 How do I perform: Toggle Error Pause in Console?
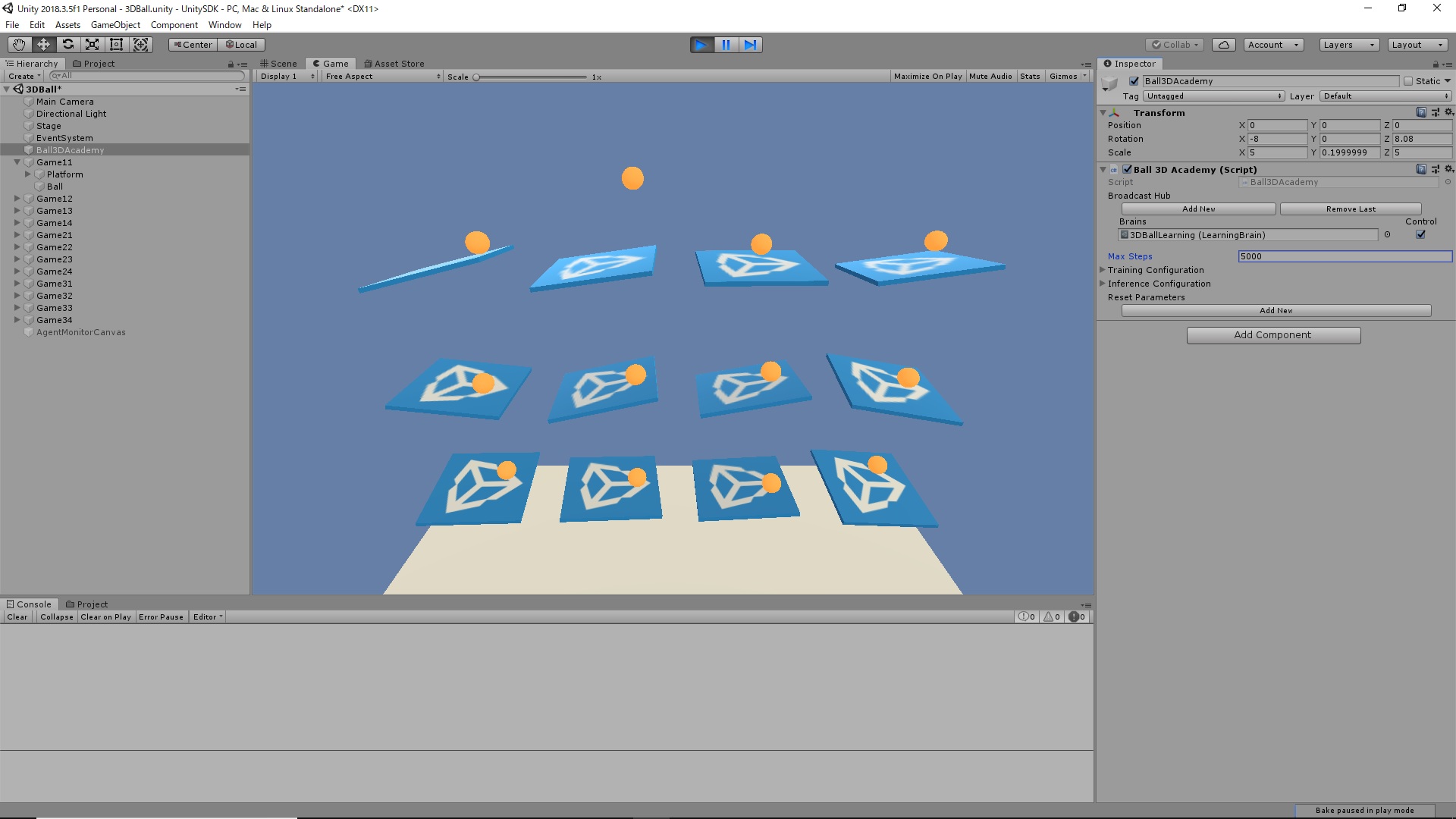coord(161,617)
